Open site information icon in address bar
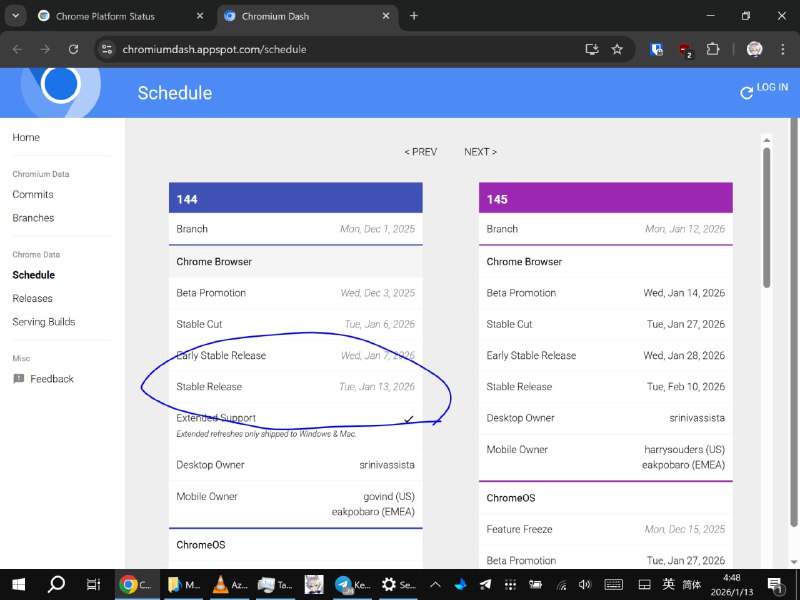Viewport: 800px width, 600px height. (x=108, y=49)
